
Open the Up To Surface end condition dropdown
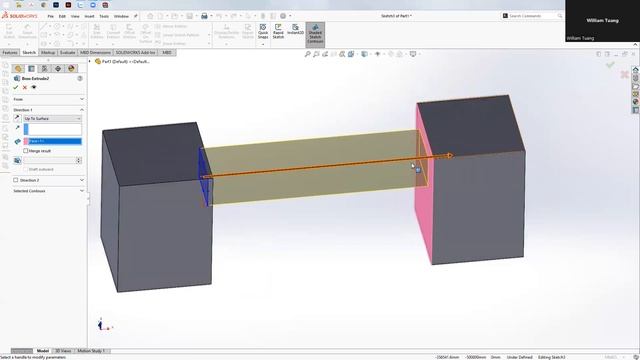point(53,118)
